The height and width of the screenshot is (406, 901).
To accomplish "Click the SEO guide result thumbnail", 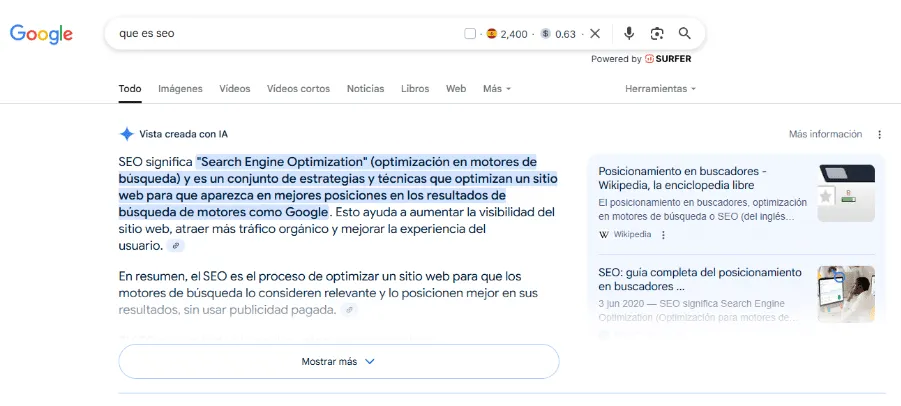I will pyautogui.click(x=846, y=294).
